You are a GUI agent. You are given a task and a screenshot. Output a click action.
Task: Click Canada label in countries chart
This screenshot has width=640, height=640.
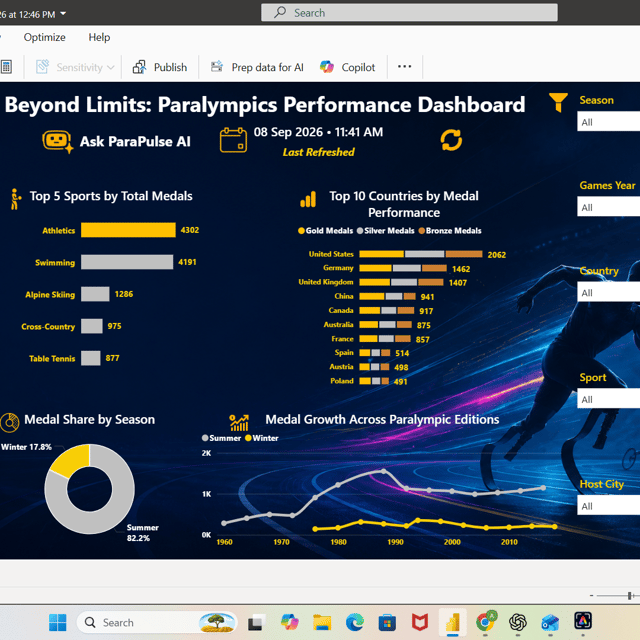[341, 310]
